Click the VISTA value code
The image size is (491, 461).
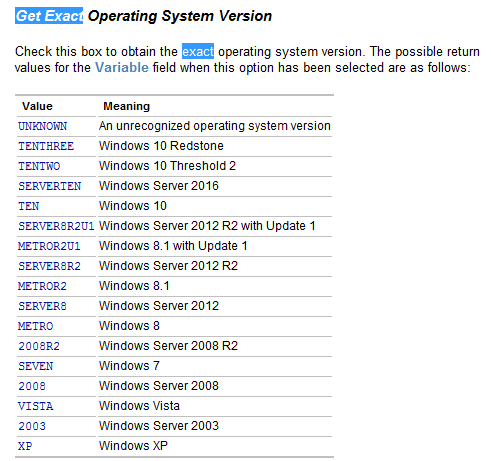coord(36,406)
